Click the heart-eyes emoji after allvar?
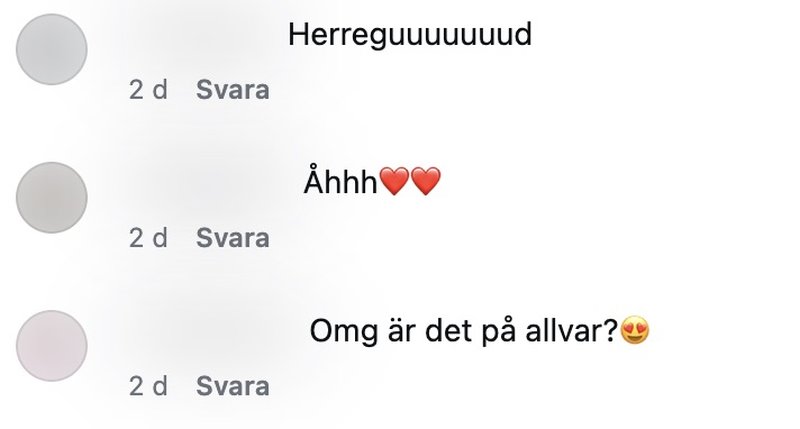 pos(635,330)
